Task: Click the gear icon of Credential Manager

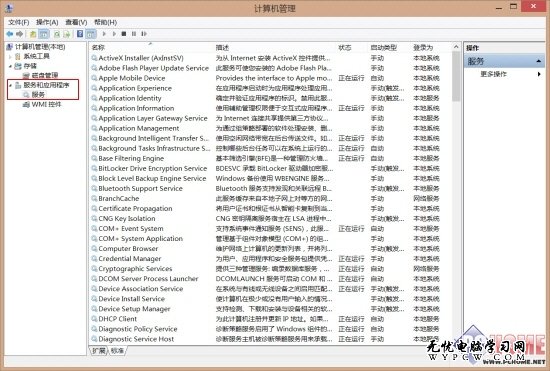Action: click(x=94, y=259)
